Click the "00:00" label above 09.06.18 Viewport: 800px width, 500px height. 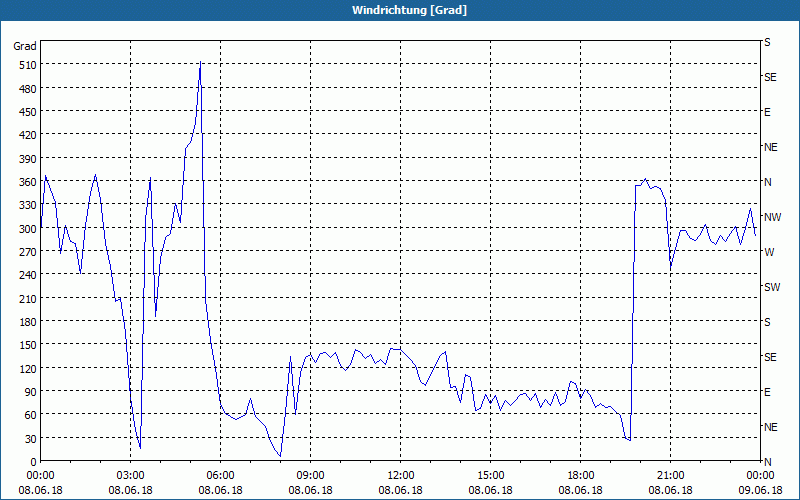[760, 476]
